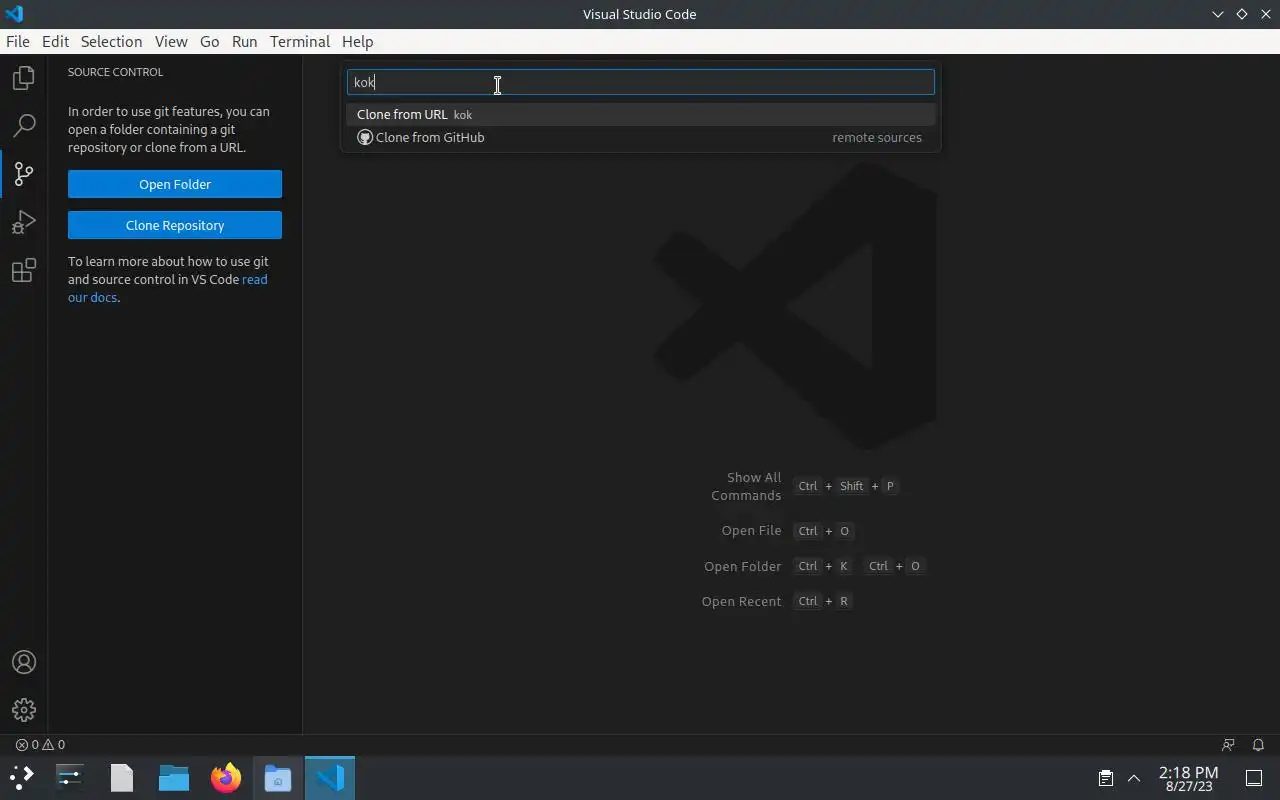Screen dimensions: 1280x800
Task: Open the text editor taskbar icon
Action: click(x=122, y=777)
